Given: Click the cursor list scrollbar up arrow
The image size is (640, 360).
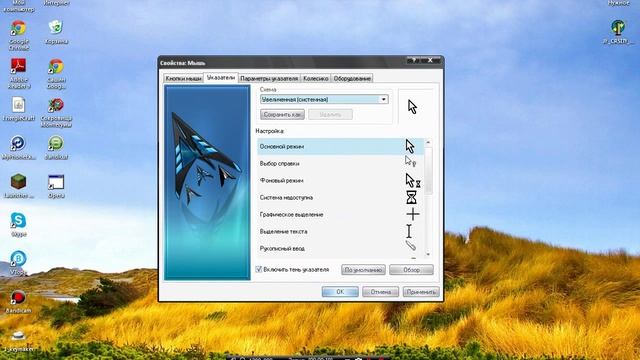Looking at the screenshot, I should point(428,142).
